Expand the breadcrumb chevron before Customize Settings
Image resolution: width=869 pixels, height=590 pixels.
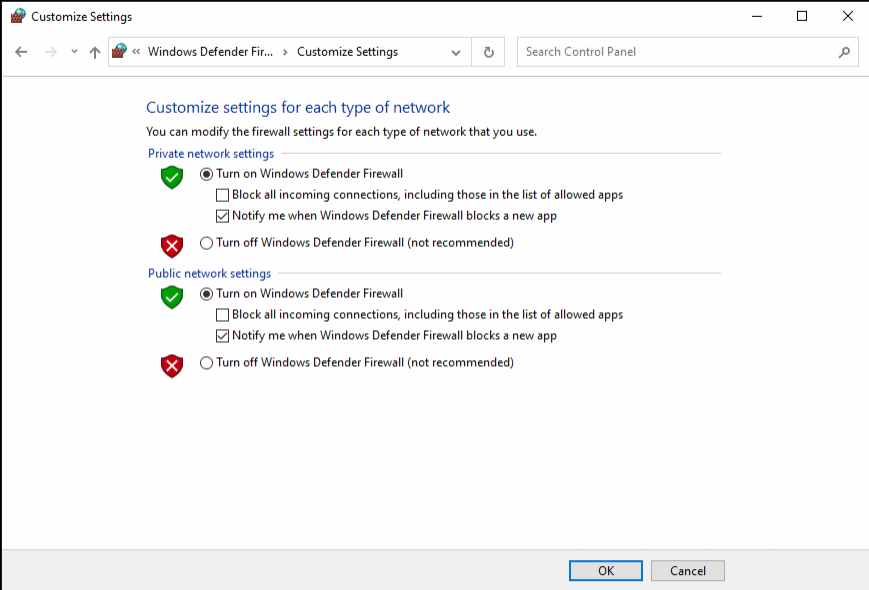pos(285,52)
